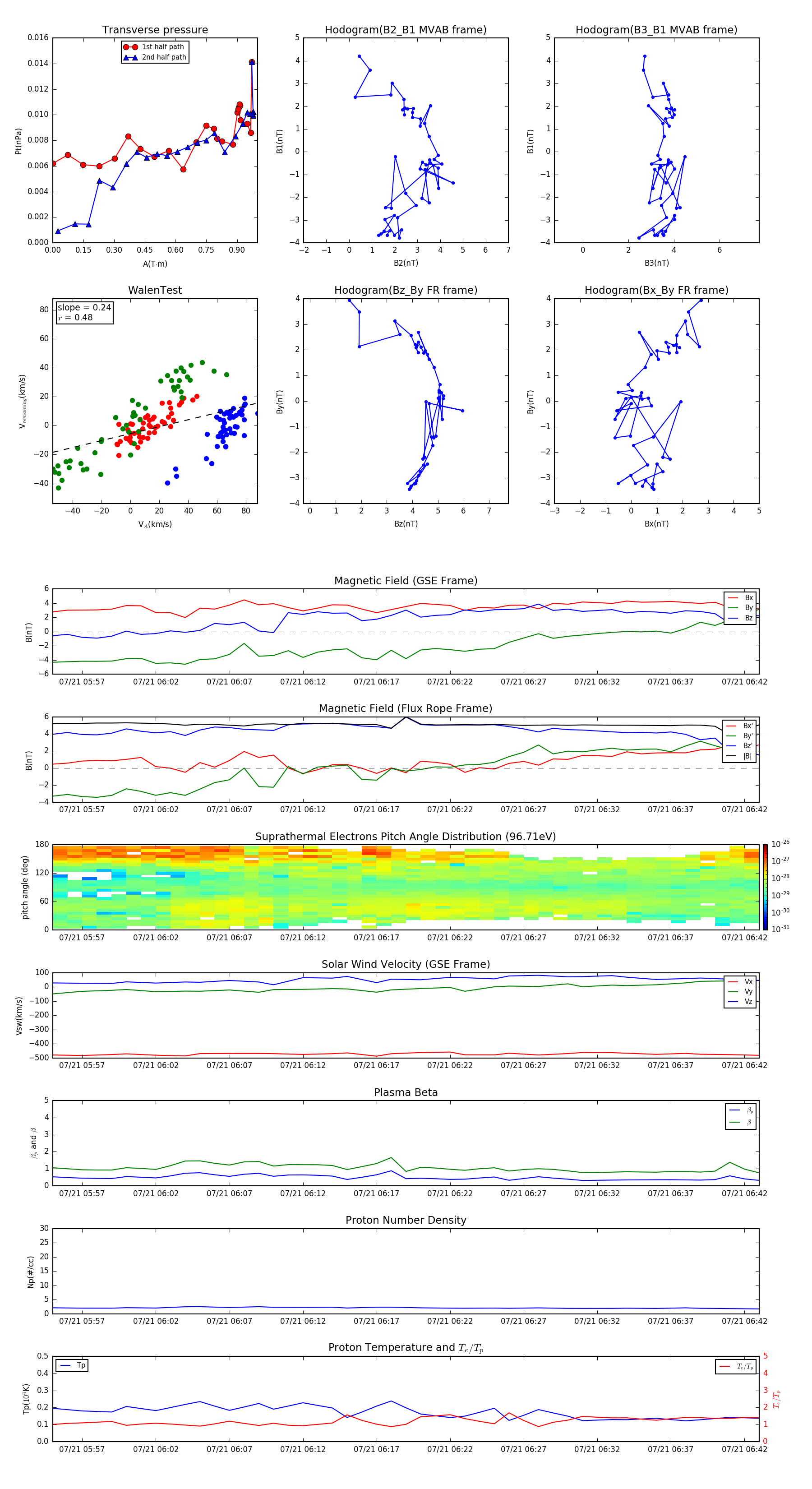Click the 'Solar Wind Velocity (GSE Frame)' title
The height and width of the screenshot is (1489, 812).
pos(406,965)
